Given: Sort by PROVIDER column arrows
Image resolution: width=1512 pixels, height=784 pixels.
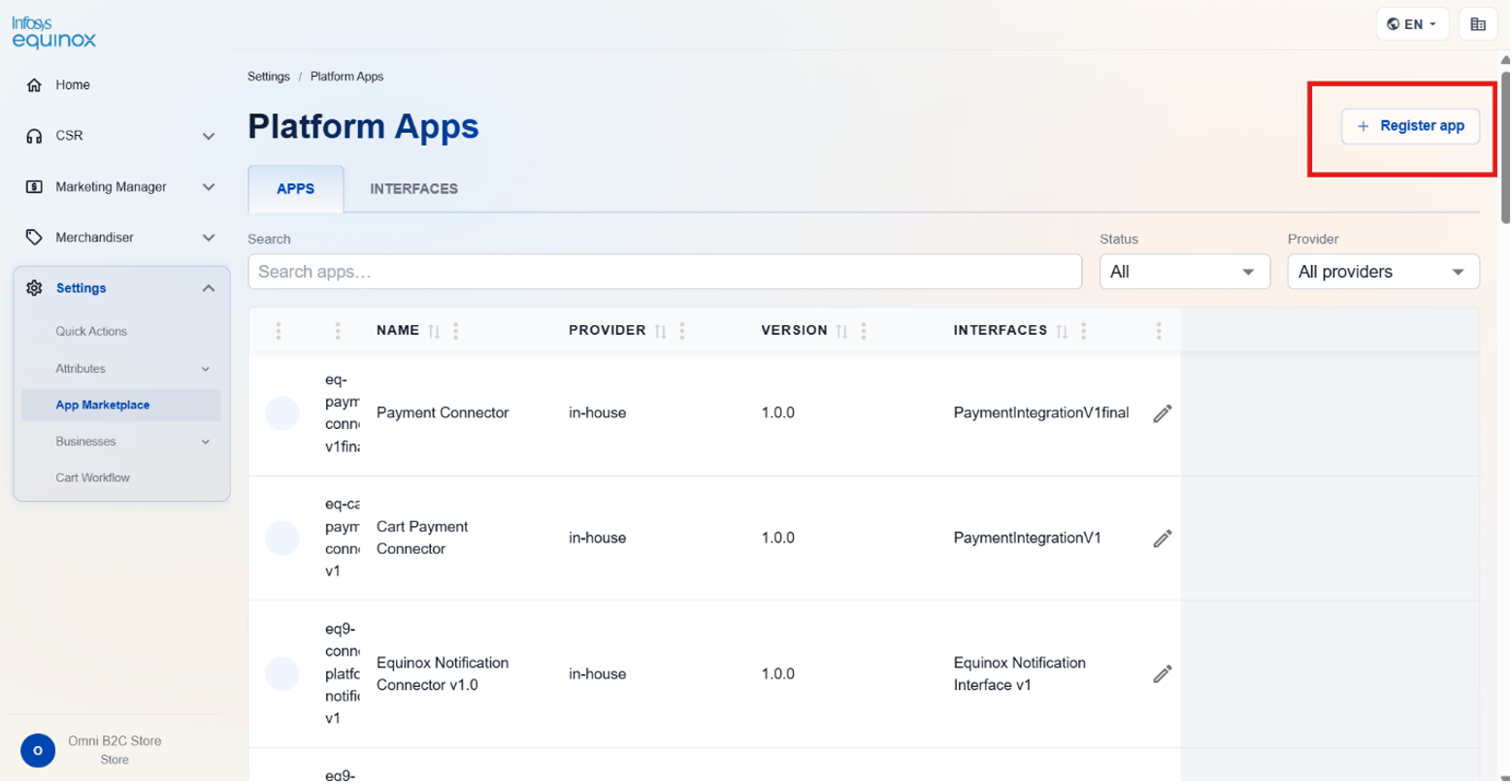Looking at the screenshot, I should pyautogui.click(x=660, y=332).
